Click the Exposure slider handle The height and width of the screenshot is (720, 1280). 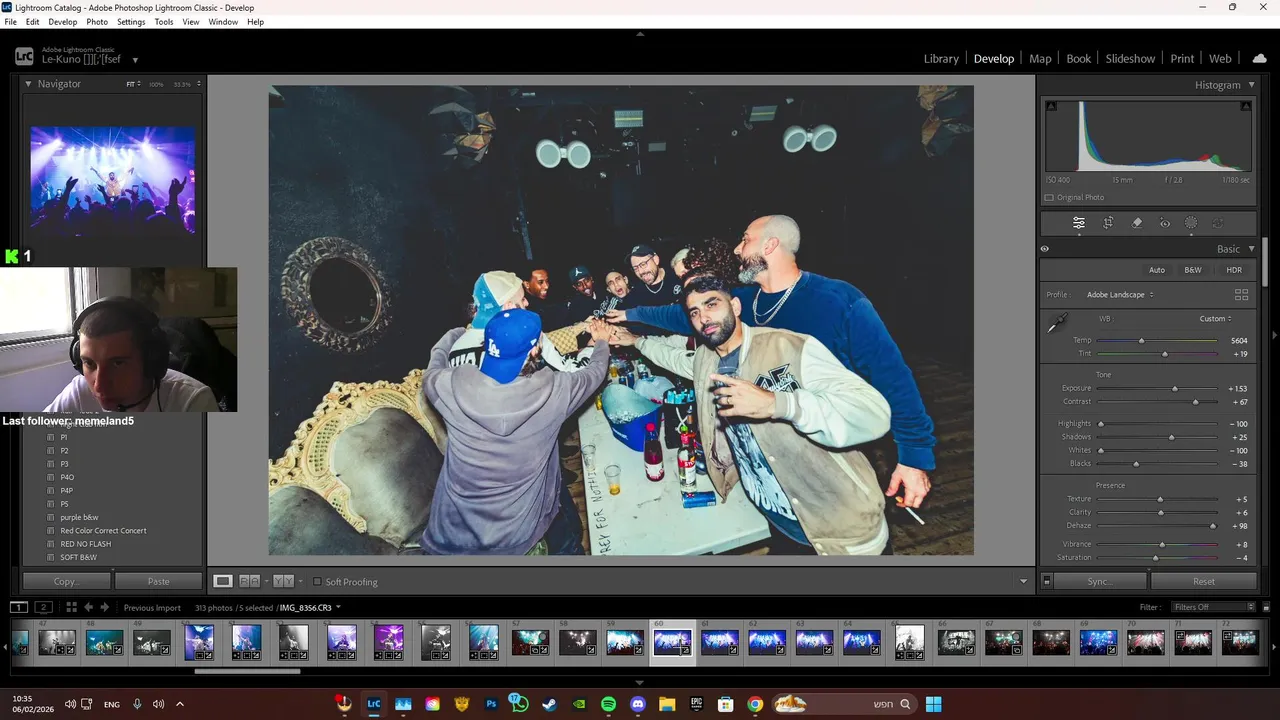click(x=1175, y=388)
